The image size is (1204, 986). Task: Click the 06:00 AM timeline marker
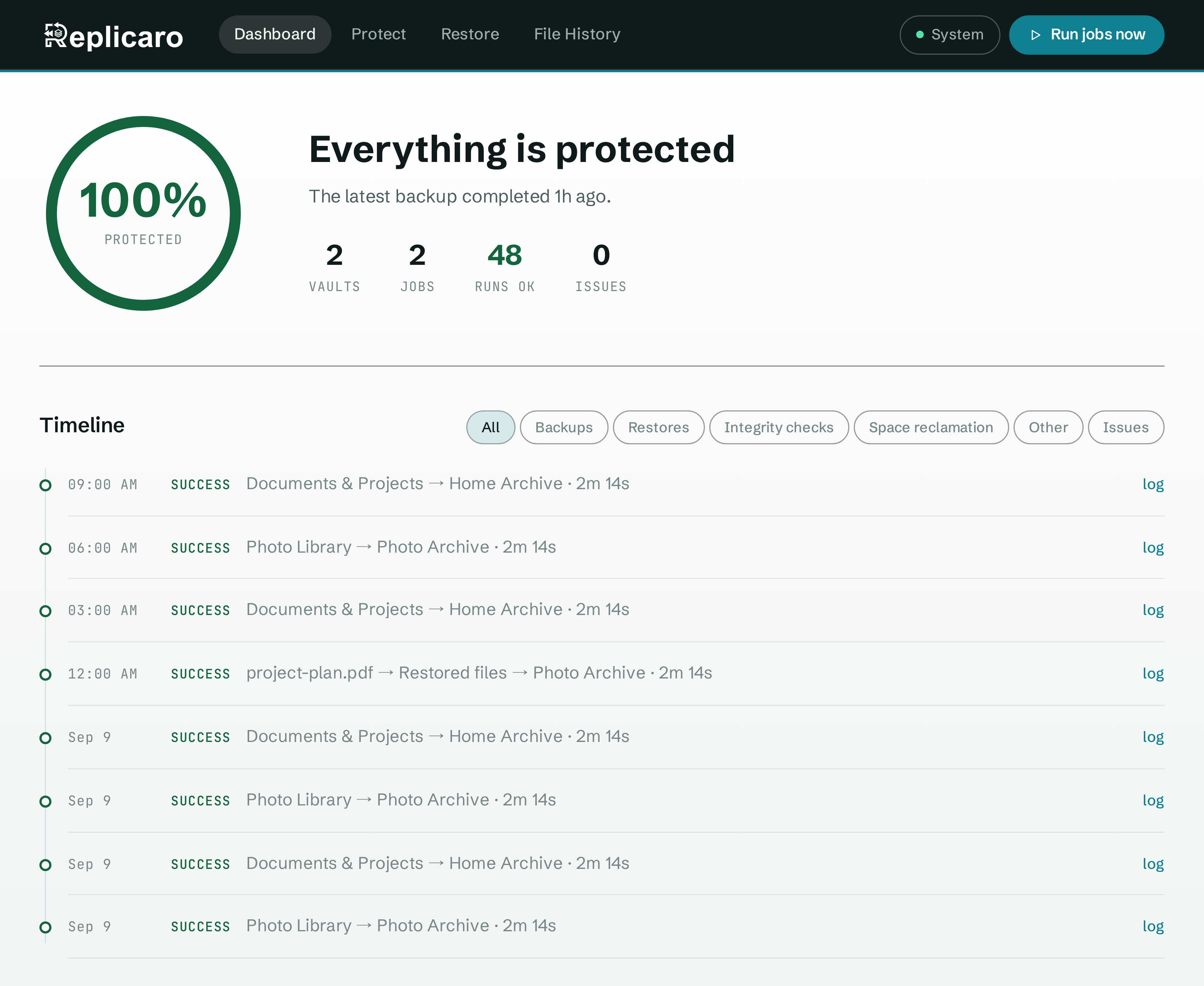point(46,549)
